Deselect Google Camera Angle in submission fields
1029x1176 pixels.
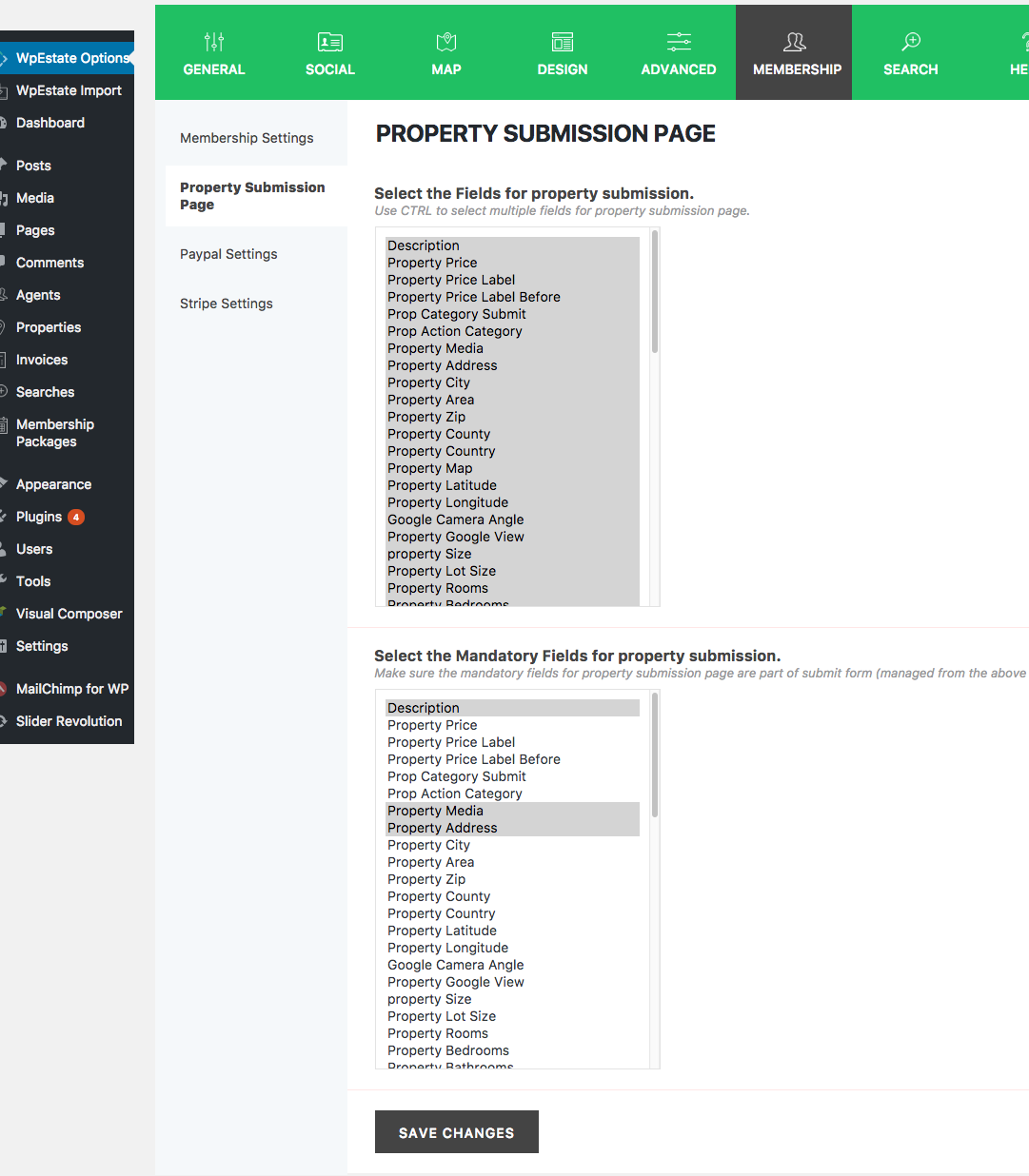(455, 519)
